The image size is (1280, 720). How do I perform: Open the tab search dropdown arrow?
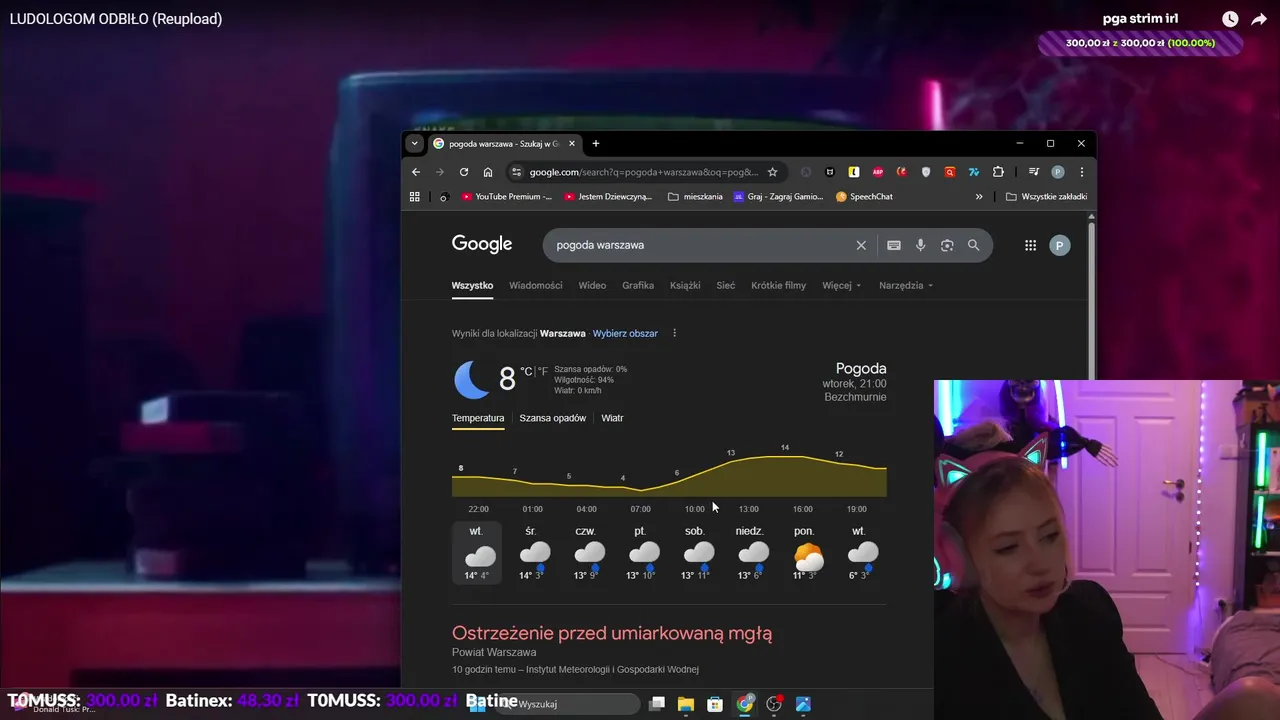[414, 143]
